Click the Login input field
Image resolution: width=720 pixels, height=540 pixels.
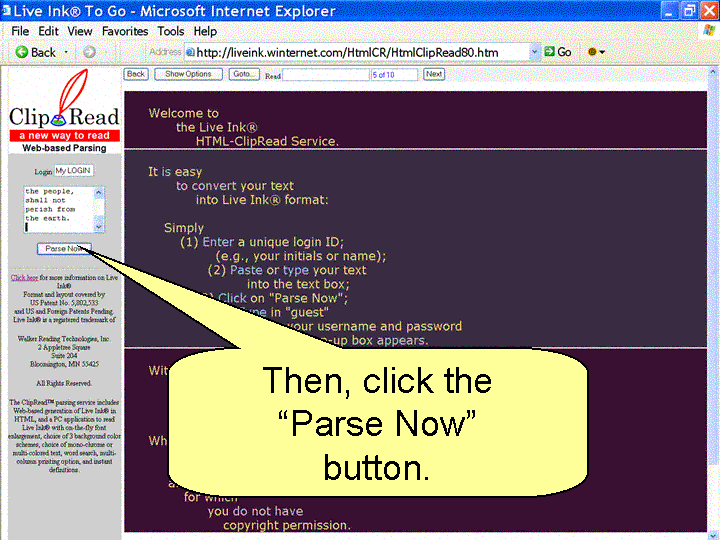point(73,171)
